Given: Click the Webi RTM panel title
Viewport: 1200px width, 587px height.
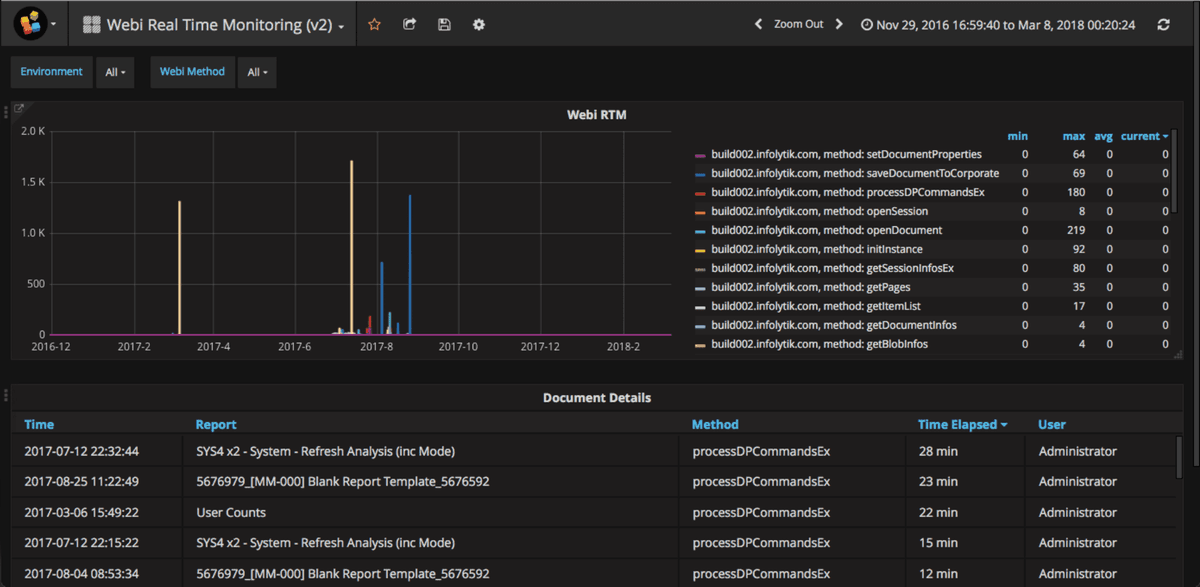Looking at the screenshot, I should click(598, 114).
